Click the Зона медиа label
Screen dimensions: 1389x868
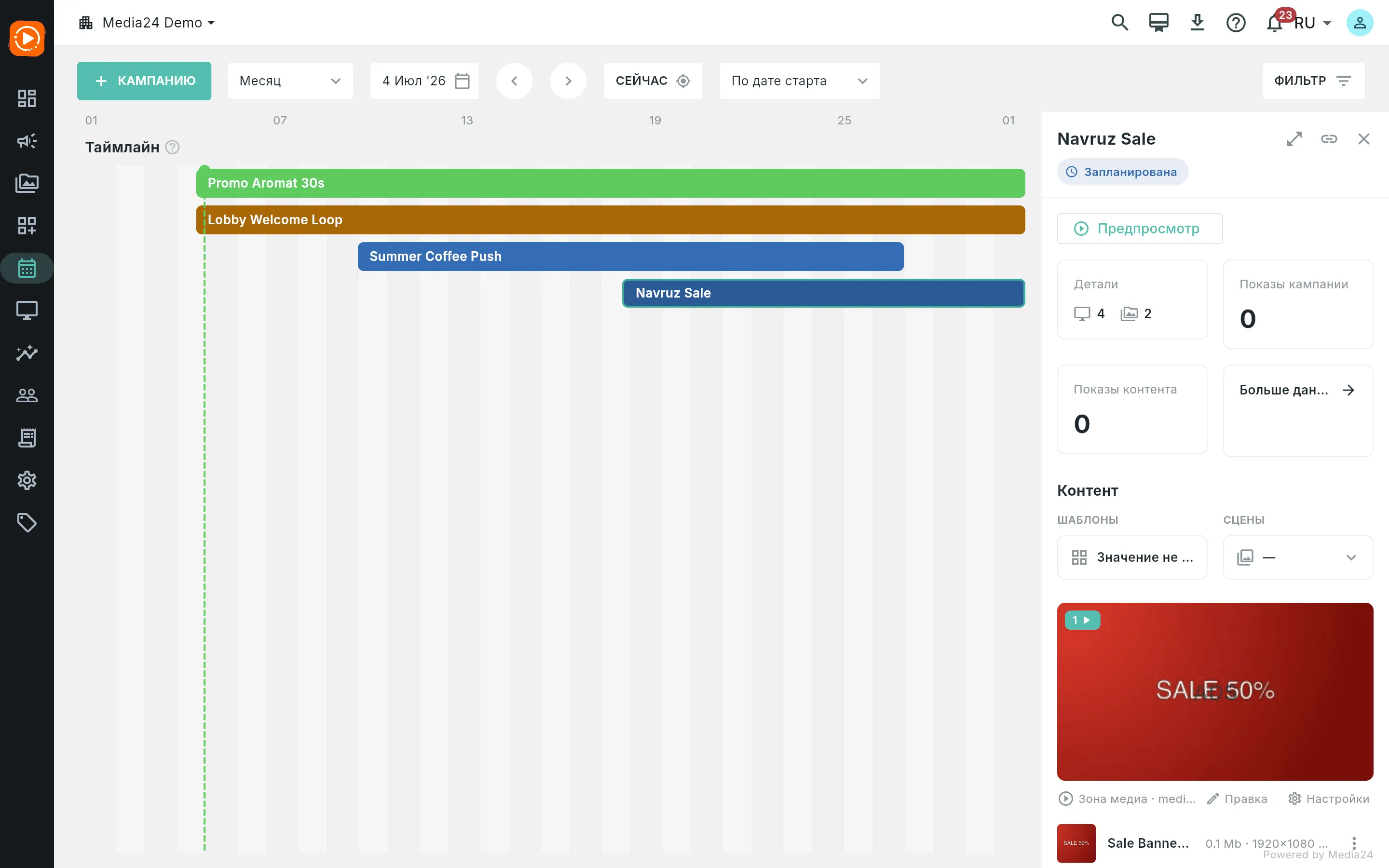1127,799
